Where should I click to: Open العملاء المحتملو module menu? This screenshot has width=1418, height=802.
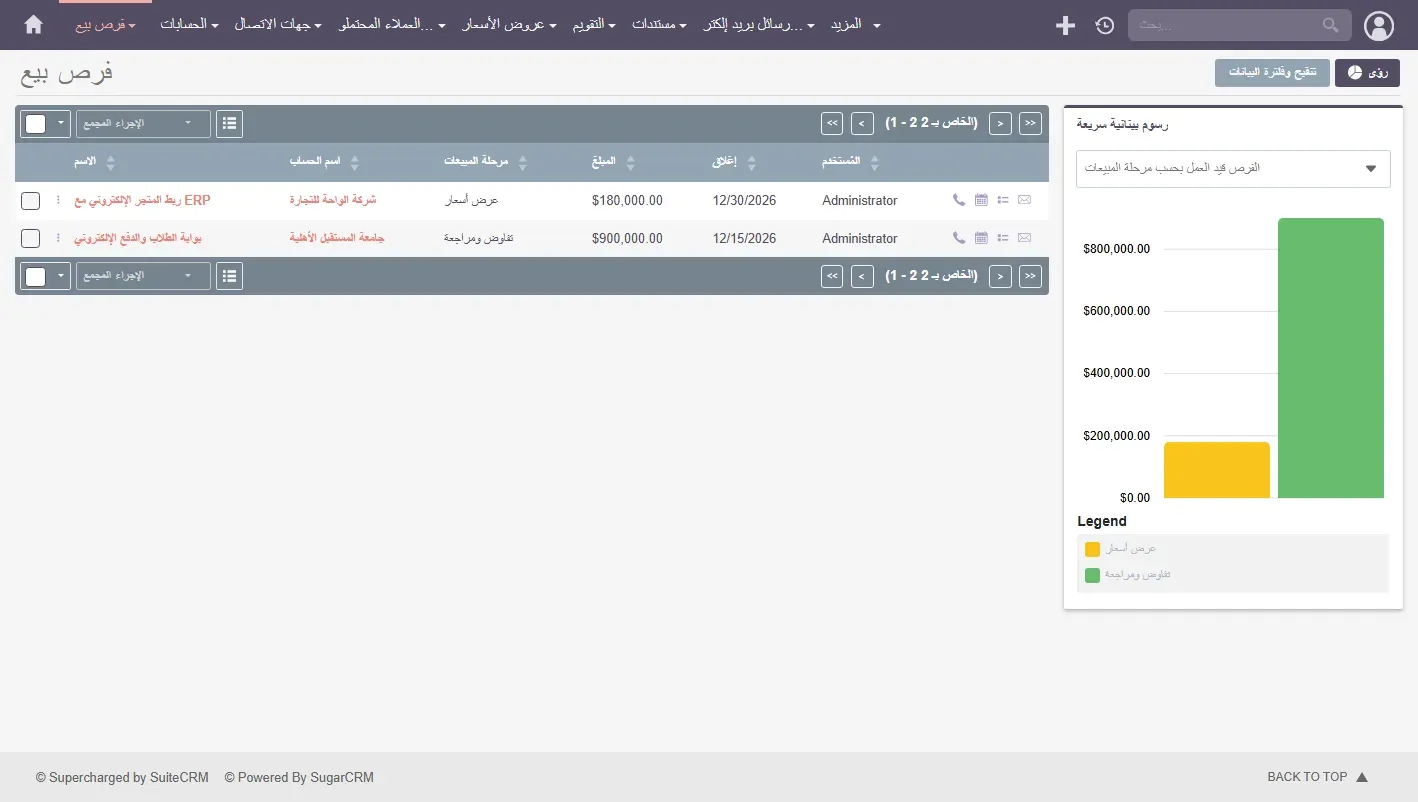[x=392, y=24]
